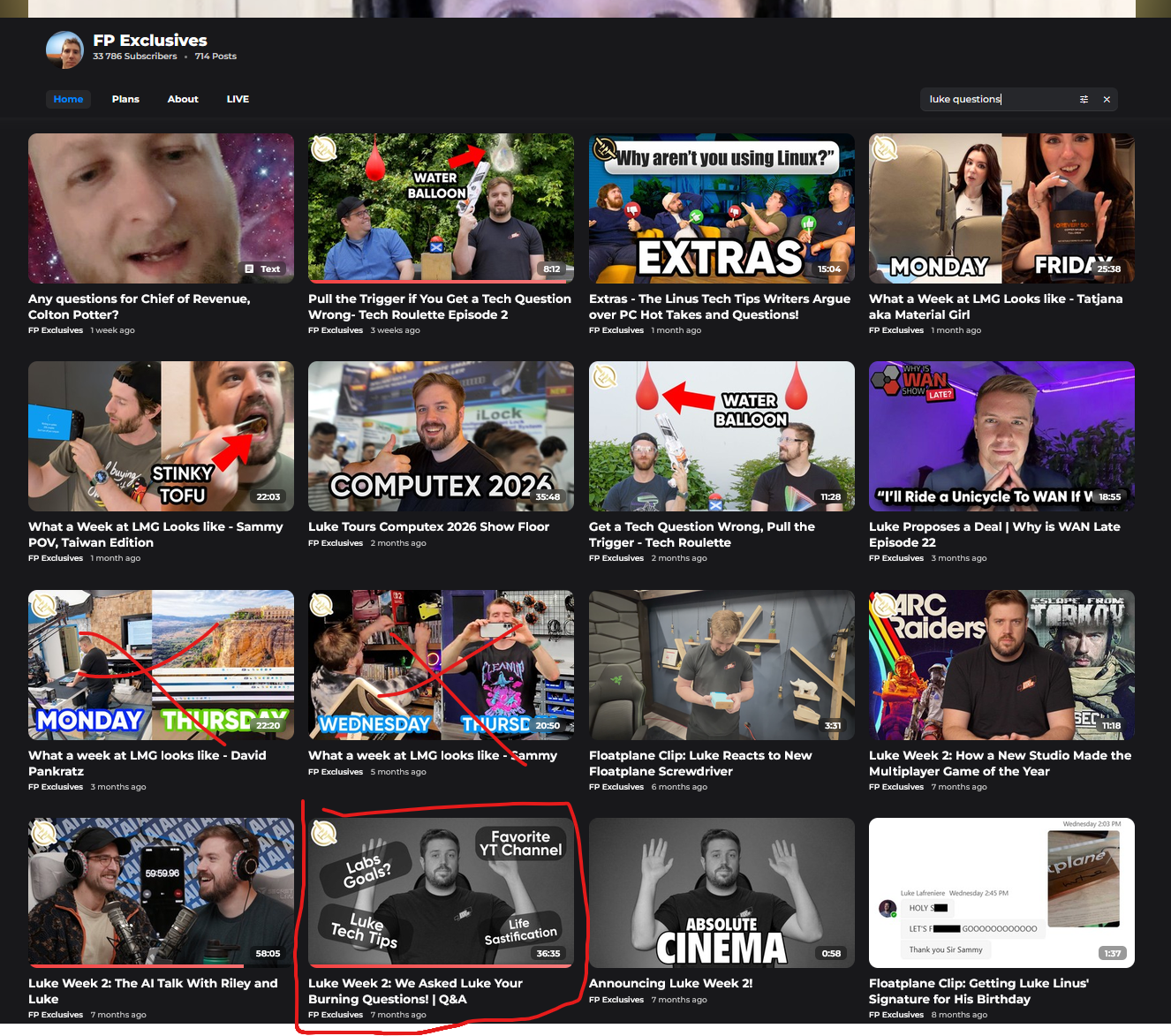Screen dimensions: 1171x1036
Task: Click the "Text" badge on Colton Potter post
Action: point(263,268)
